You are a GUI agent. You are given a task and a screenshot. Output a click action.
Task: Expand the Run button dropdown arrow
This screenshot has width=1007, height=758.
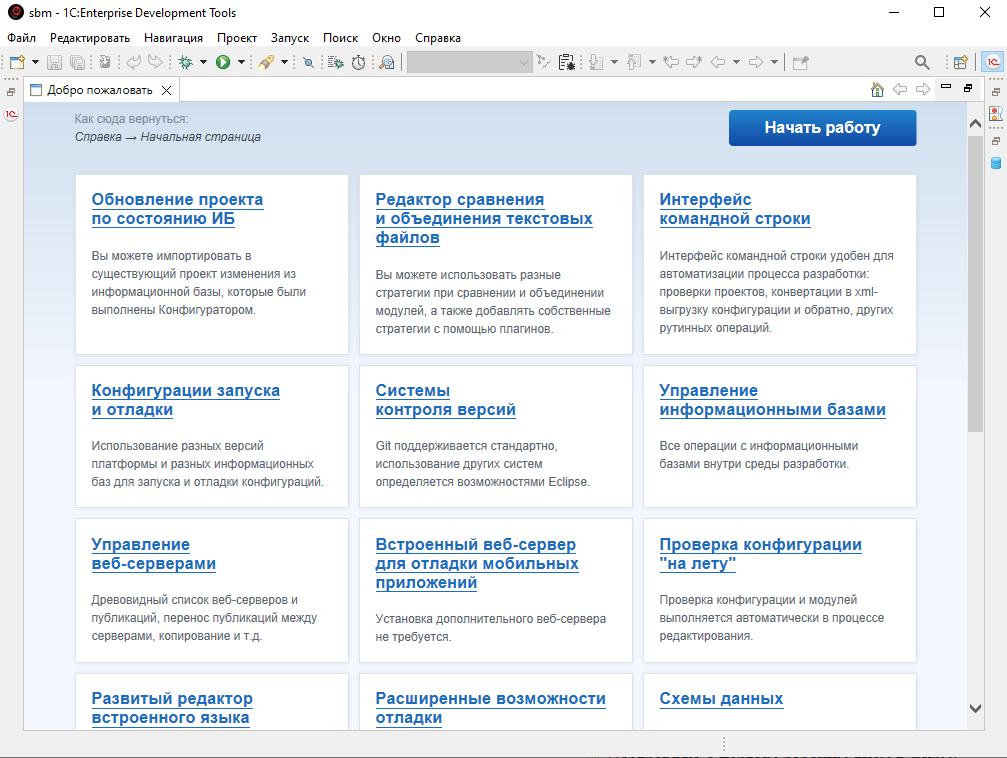pyautogui.click(x=241, y=62)
